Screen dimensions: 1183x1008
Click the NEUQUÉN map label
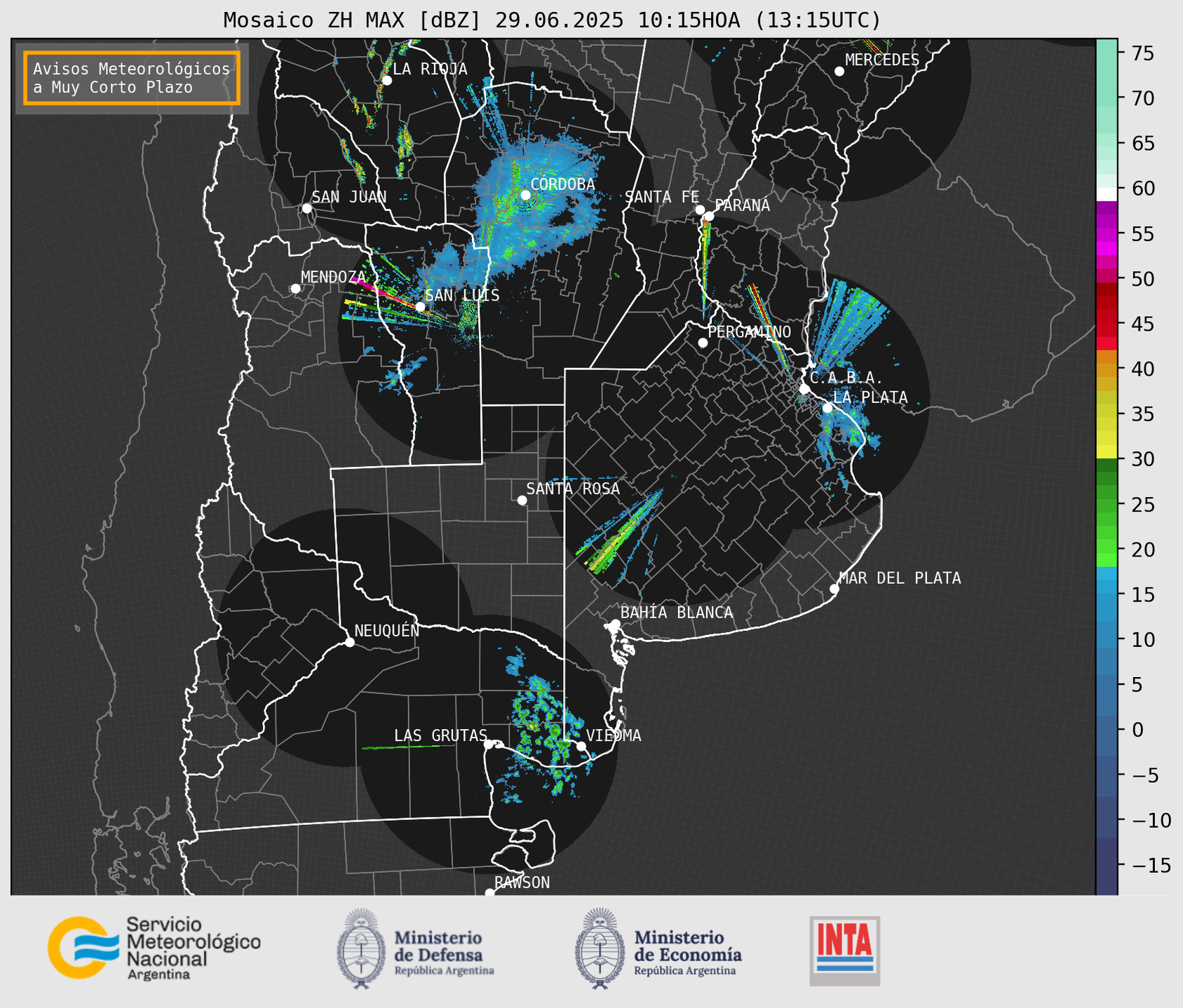pos(386,630)
